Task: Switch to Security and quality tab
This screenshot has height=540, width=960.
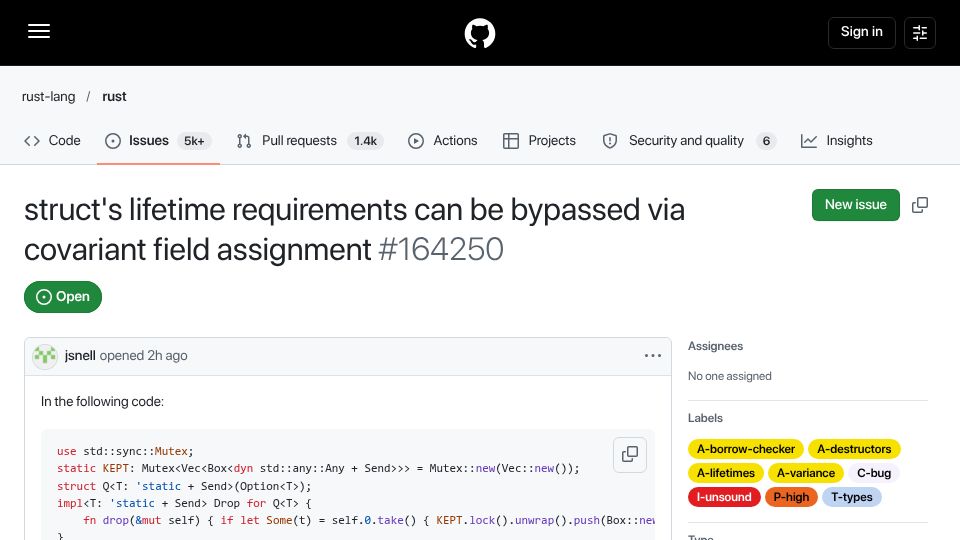Action: click(689, 141)
